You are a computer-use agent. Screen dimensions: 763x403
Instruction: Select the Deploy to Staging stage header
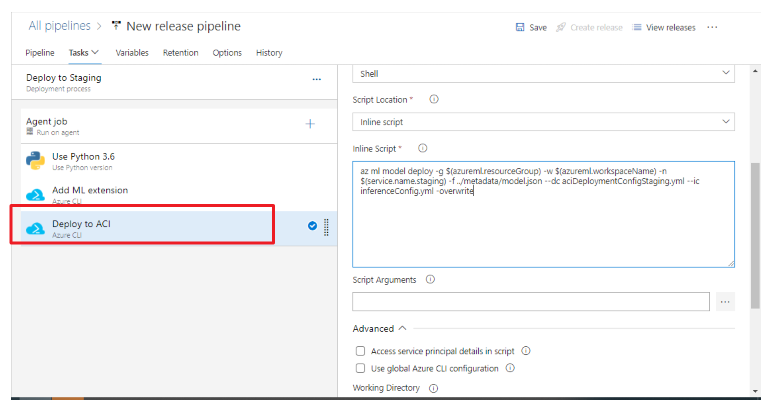[174, 82]
